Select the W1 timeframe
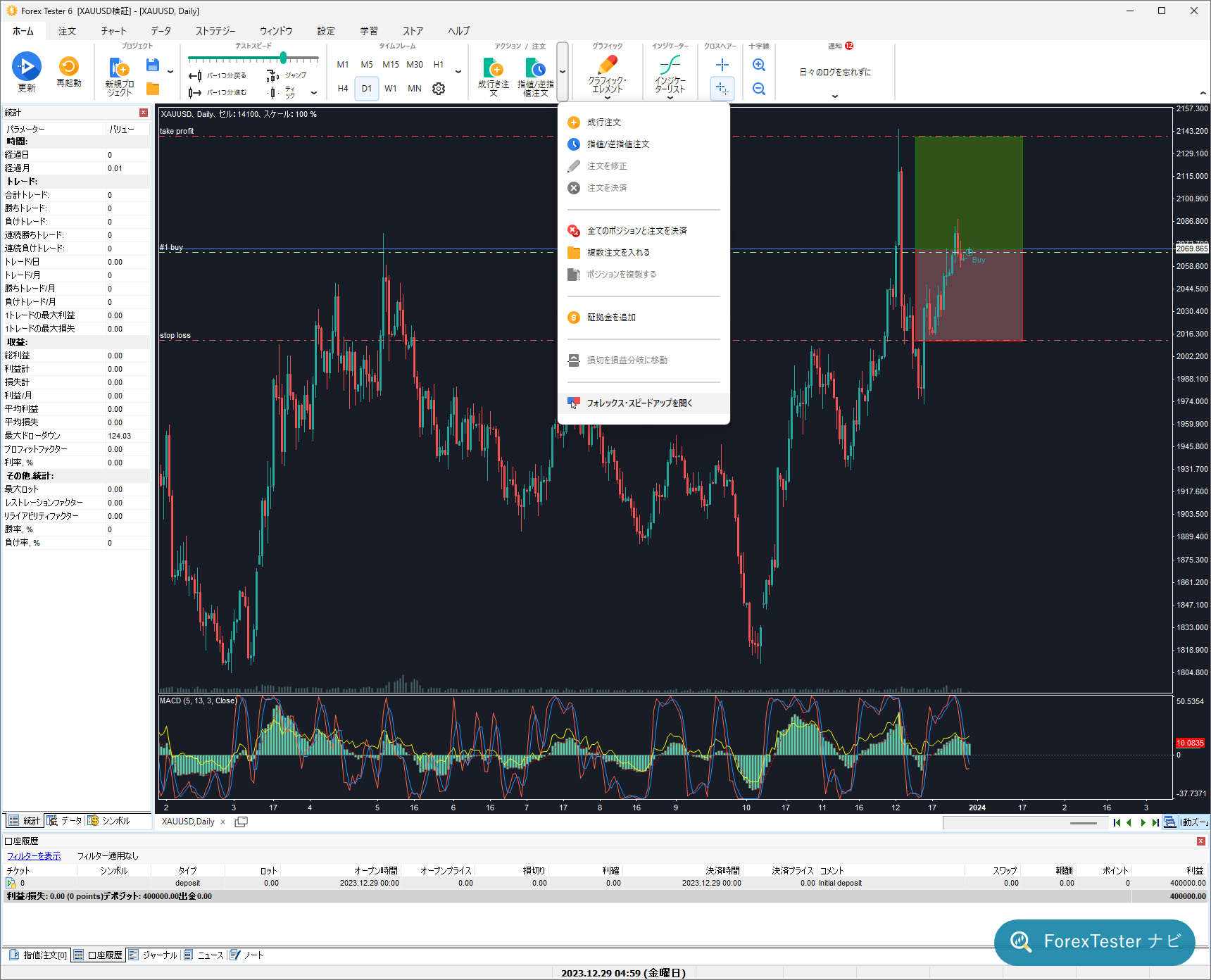This screenshot has height=980, width=1211. coord(391,89)
